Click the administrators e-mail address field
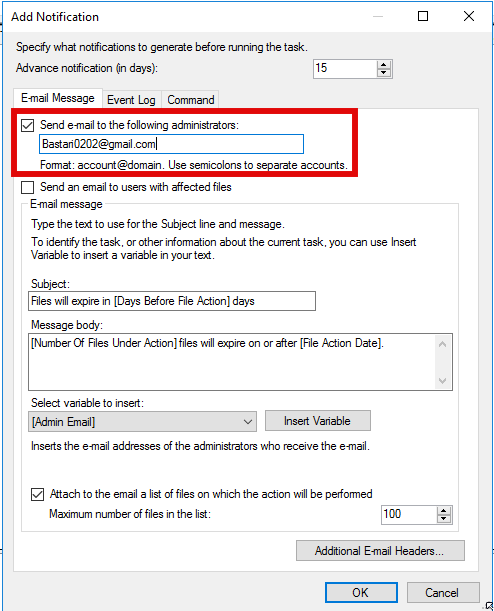The height and width of the screenshot is (611, 494). (171, 144)
